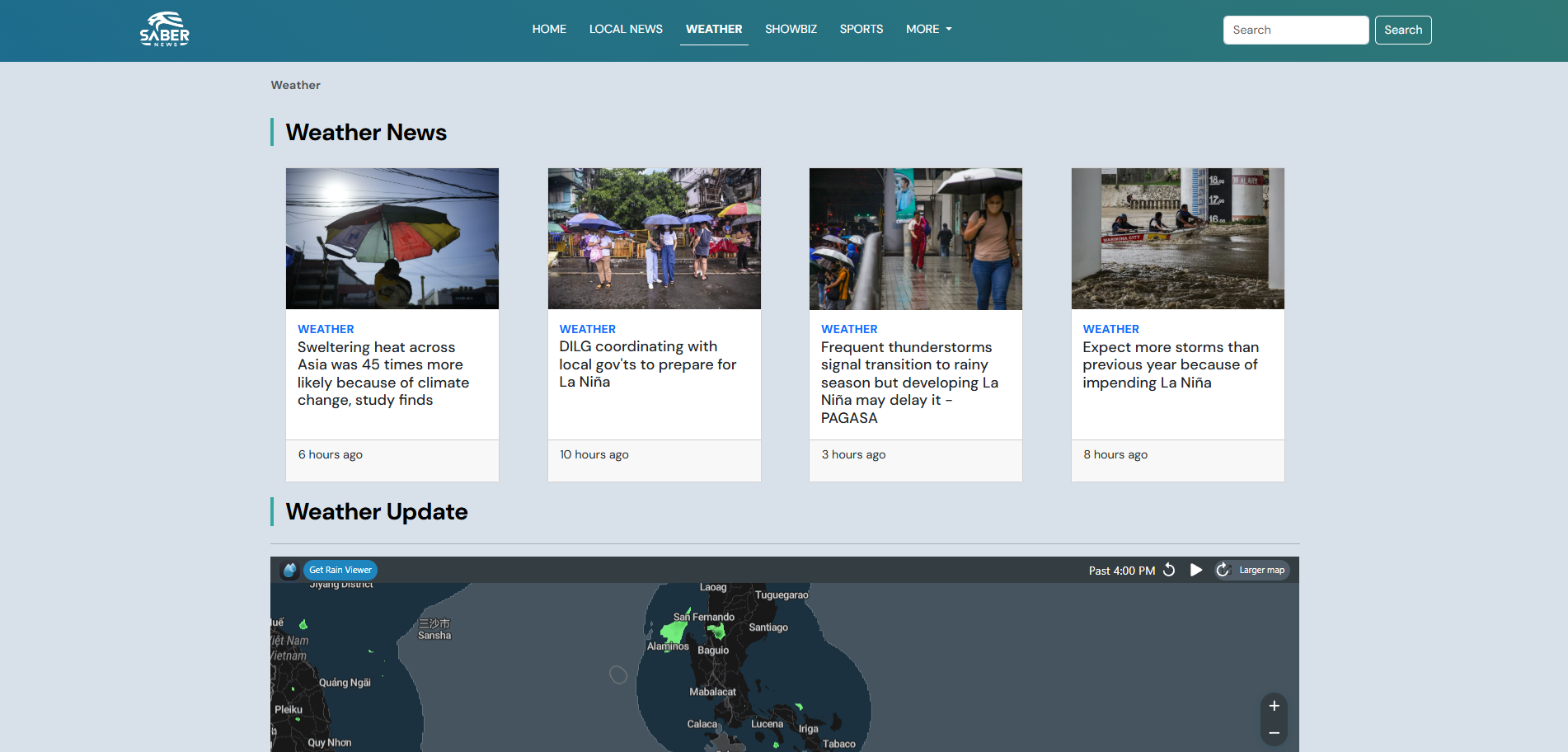
Task: Click Calaca label on map
Action: tap(702, 724)
